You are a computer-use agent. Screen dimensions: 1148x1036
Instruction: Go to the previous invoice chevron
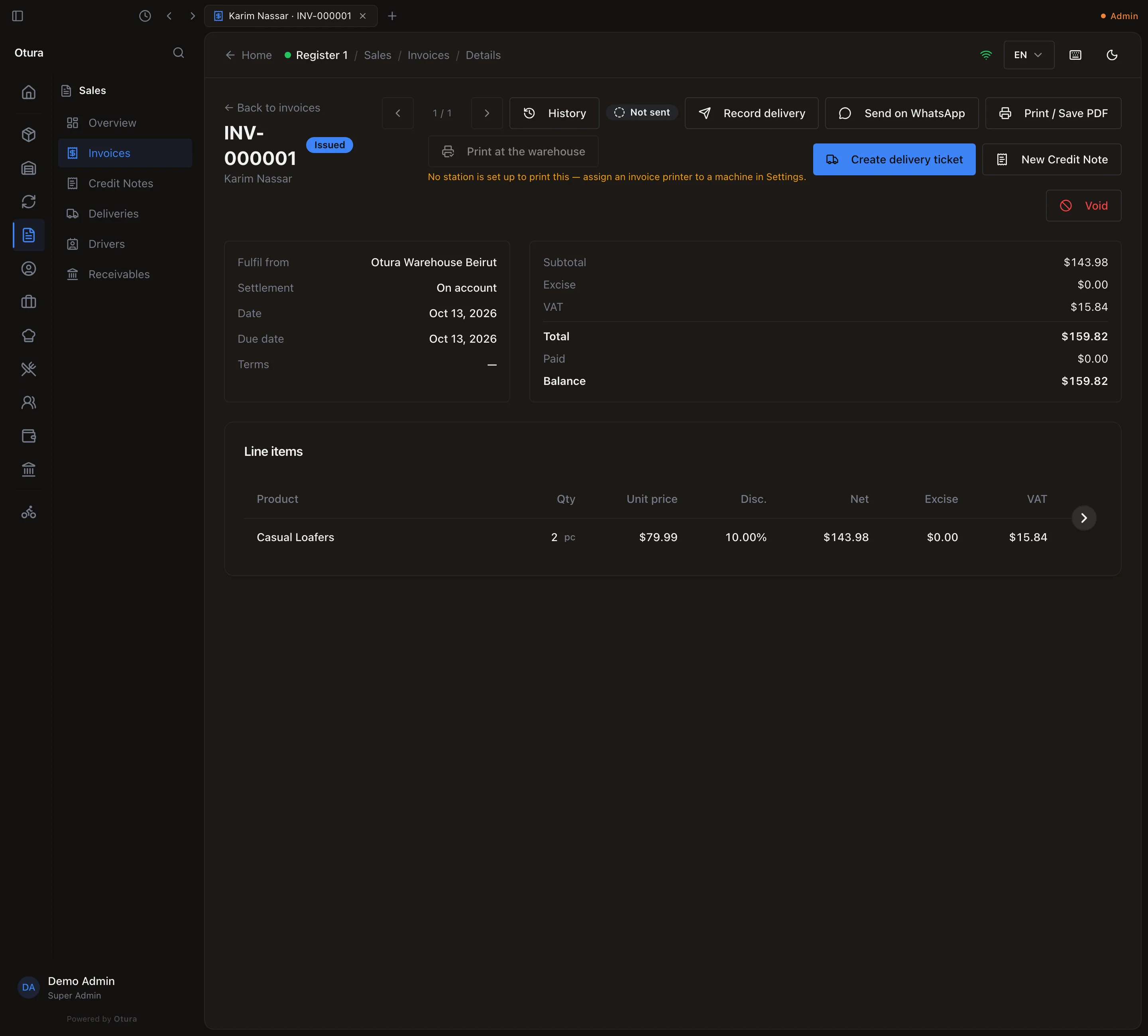tap(397, 113)
